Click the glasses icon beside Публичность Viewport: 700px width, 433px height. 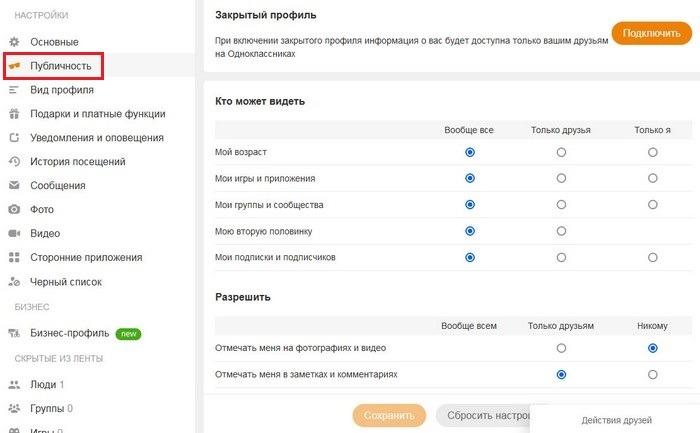pos(14,66)
